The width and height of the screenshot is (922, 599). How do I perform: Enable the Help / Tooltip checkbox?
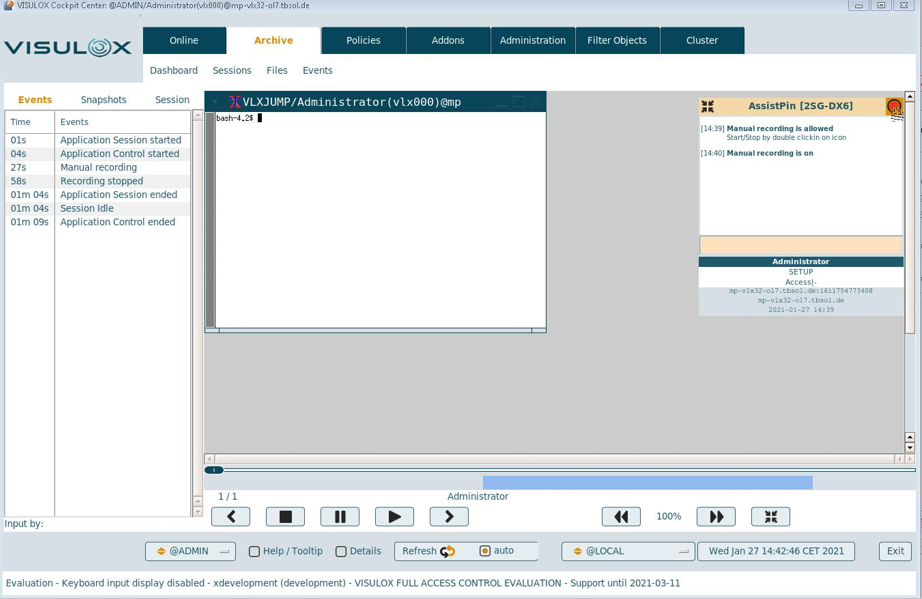[254, 551]
